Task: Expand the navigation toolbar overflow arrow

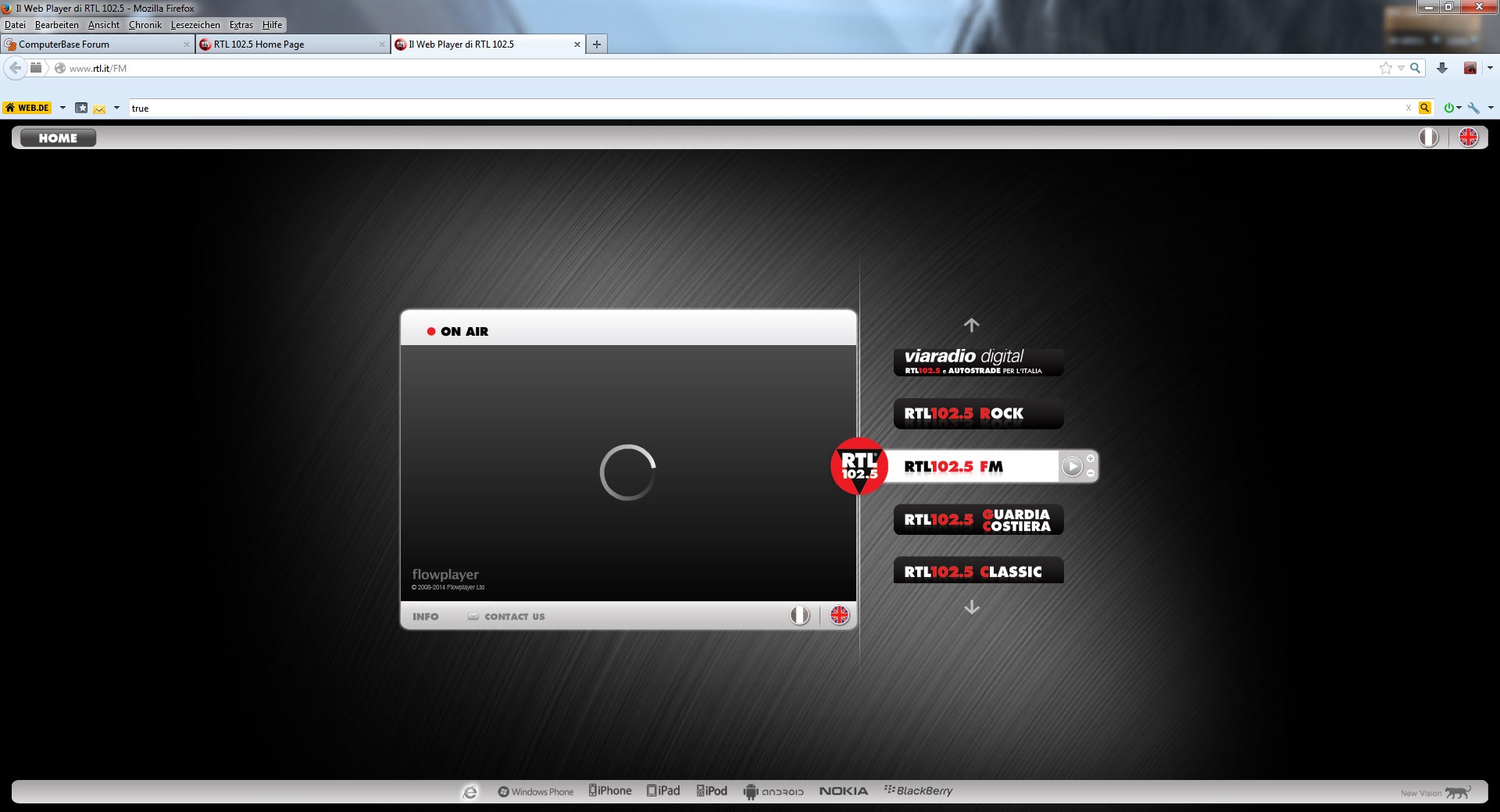Action: (1490, 68)
